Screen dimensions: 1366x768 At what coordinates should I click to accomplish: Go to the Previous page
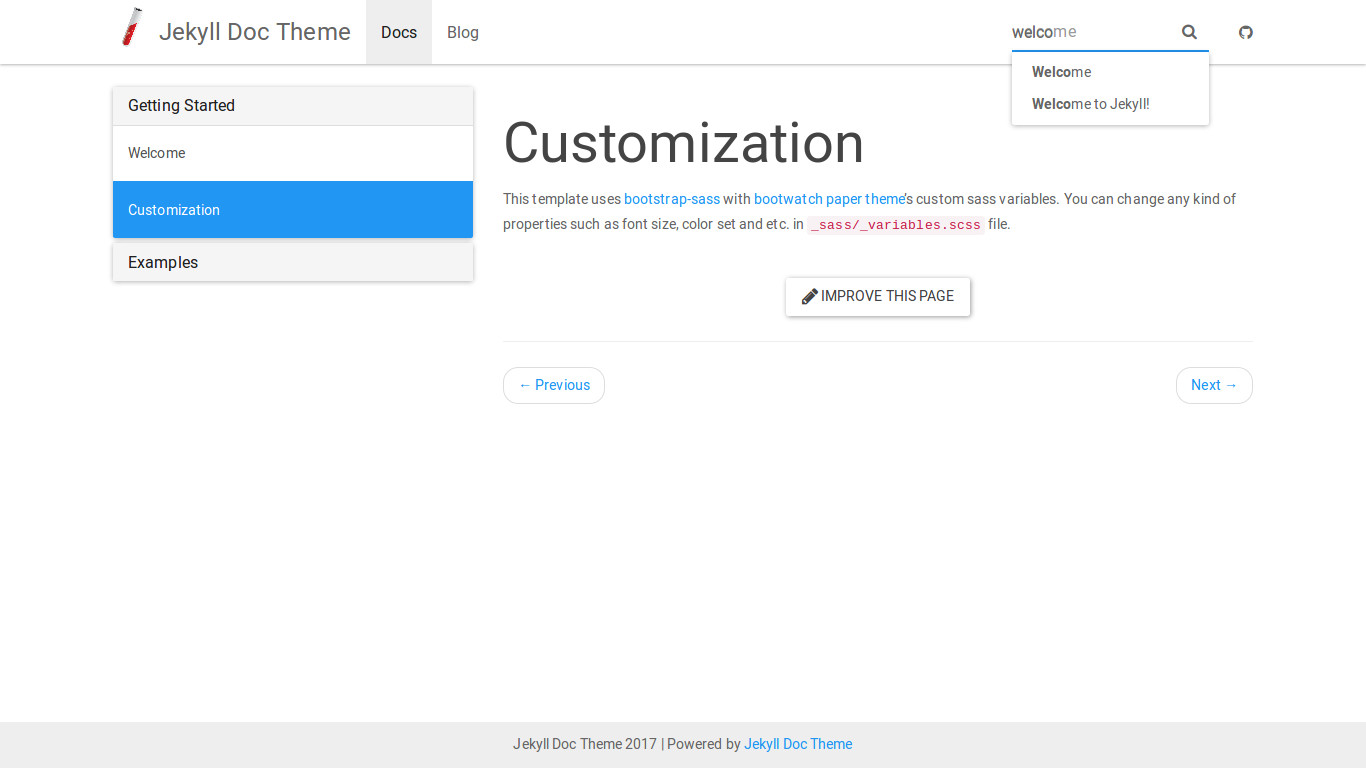coord(554,385)
